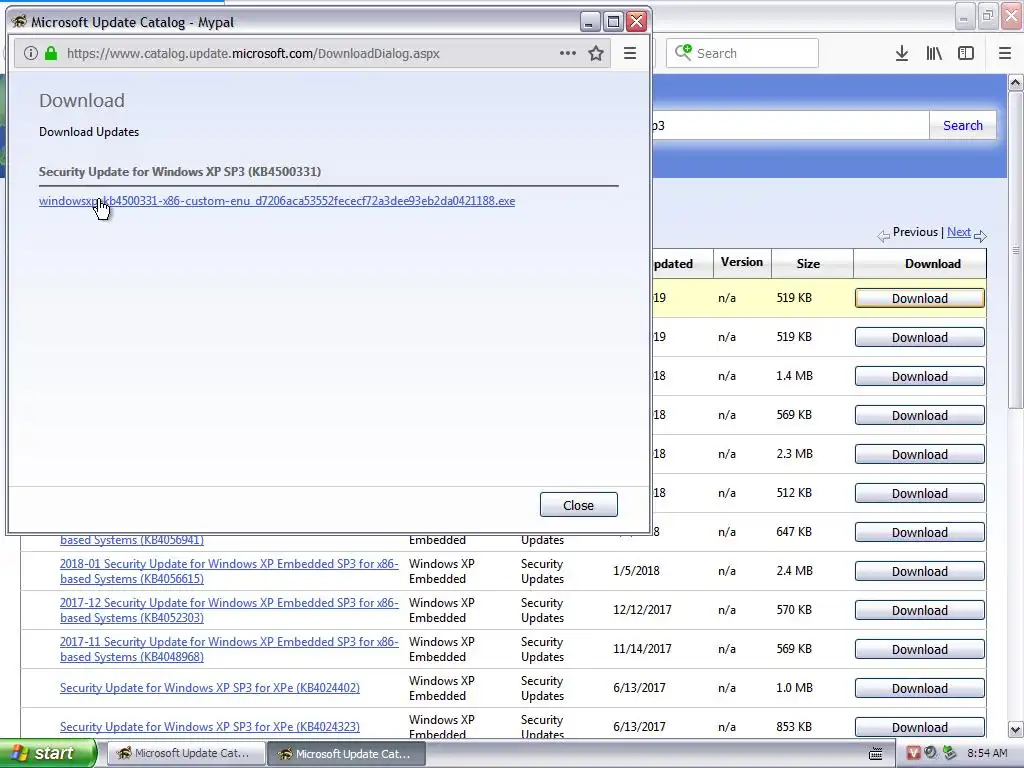Screen dimensions: 1024x768
Task: Click the vertical scrollbar thumb
Action: click(x=1015, y=251)
